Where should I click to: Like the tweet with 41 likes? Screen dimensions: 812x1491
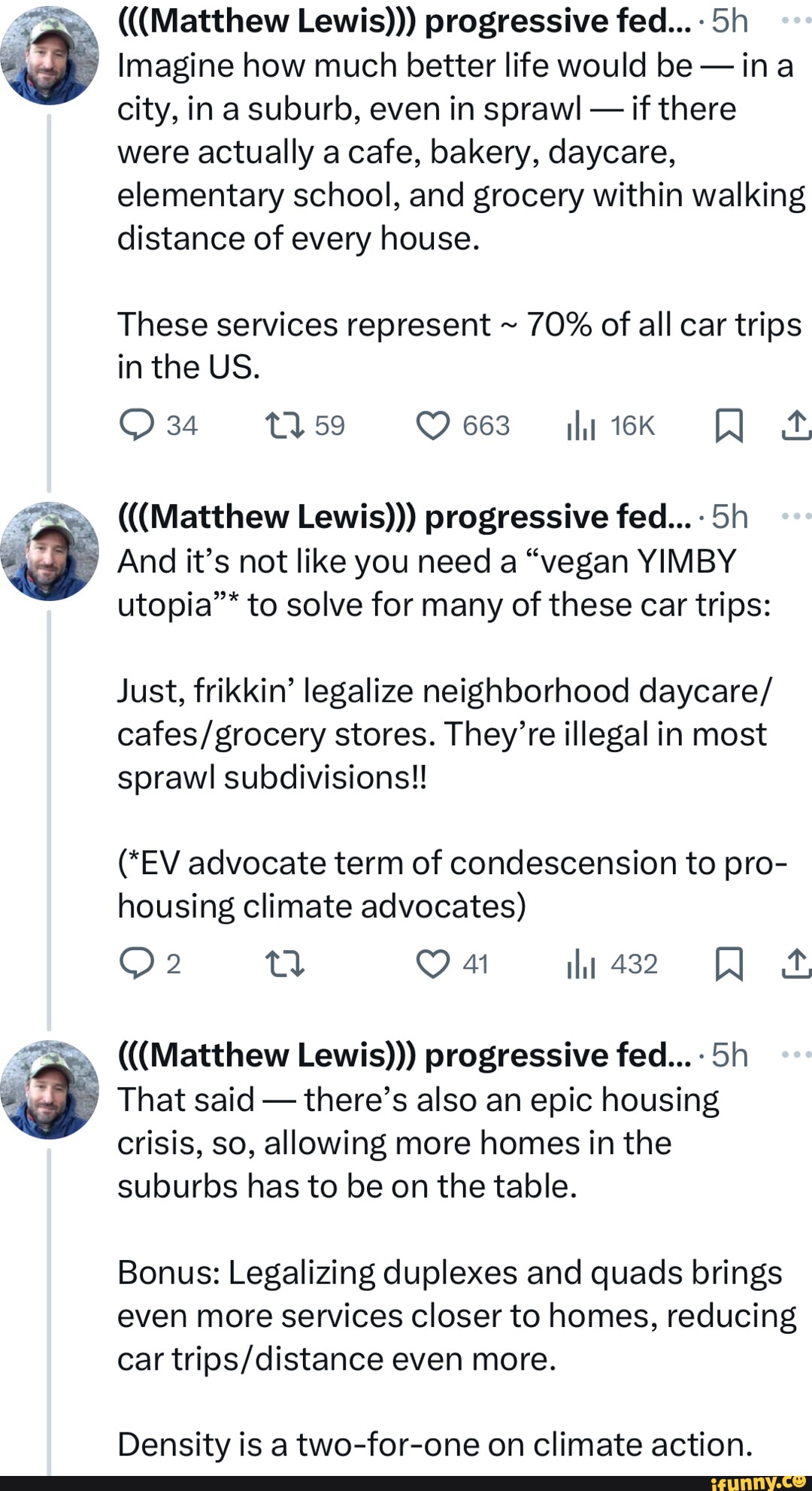click(x=433, y=964)
